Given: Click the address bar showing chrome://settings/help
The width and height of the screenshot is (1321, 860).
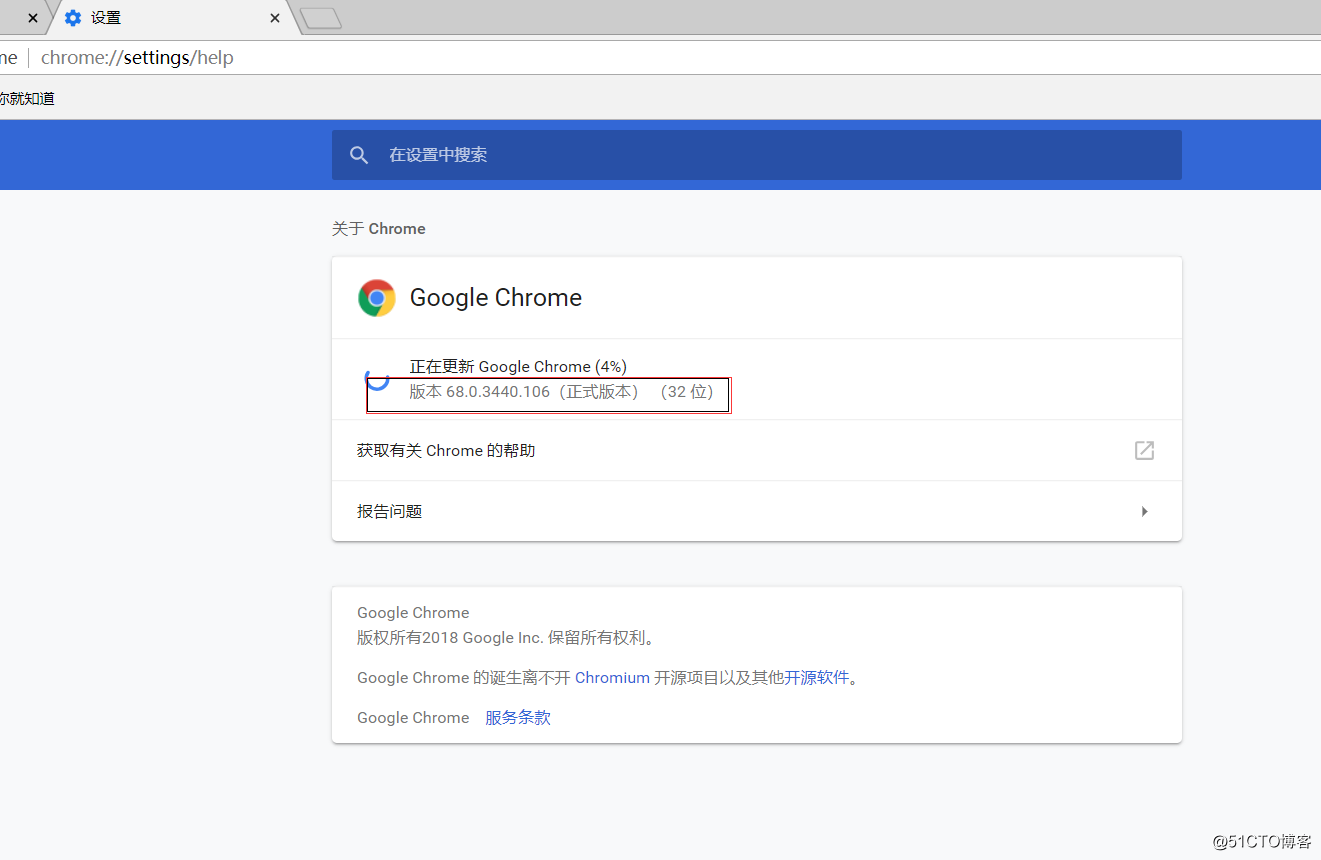Looking at the screenshot, I should tap(660, 57).
